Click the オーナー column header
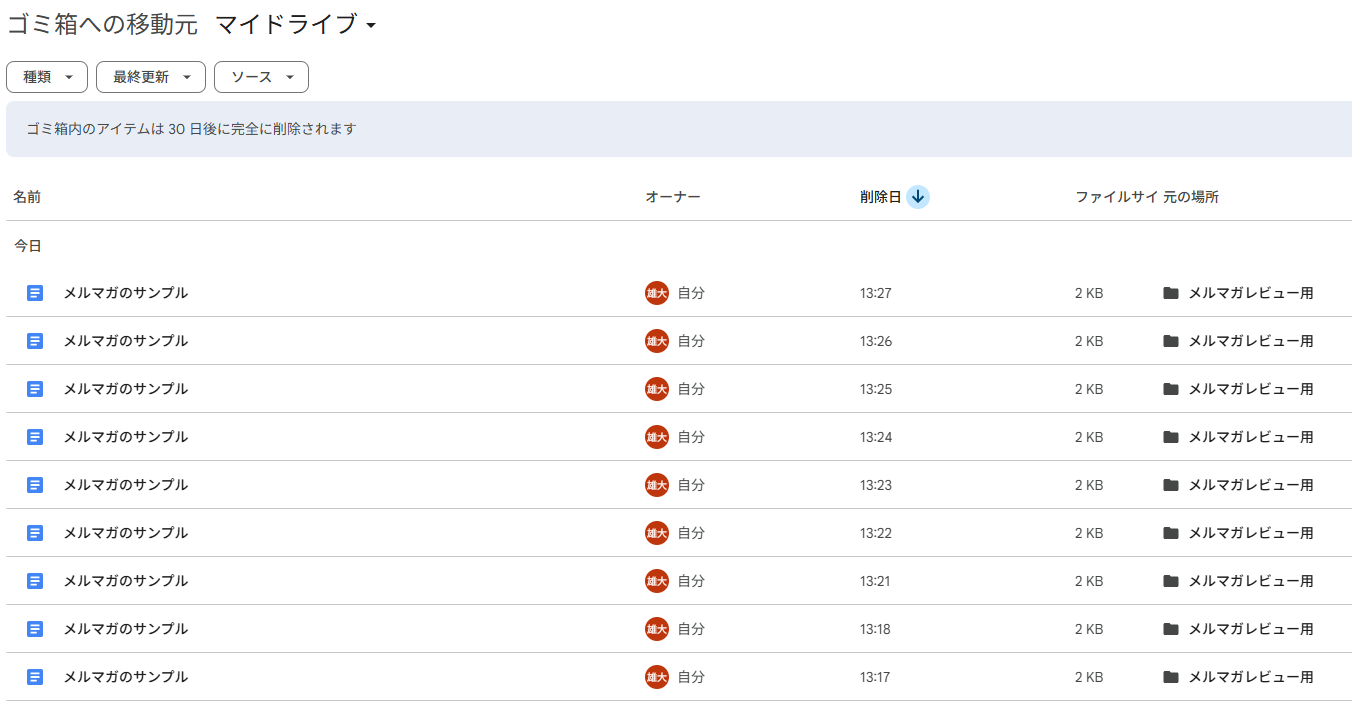Screen dimensions: 1352x710 pos(673,197)
